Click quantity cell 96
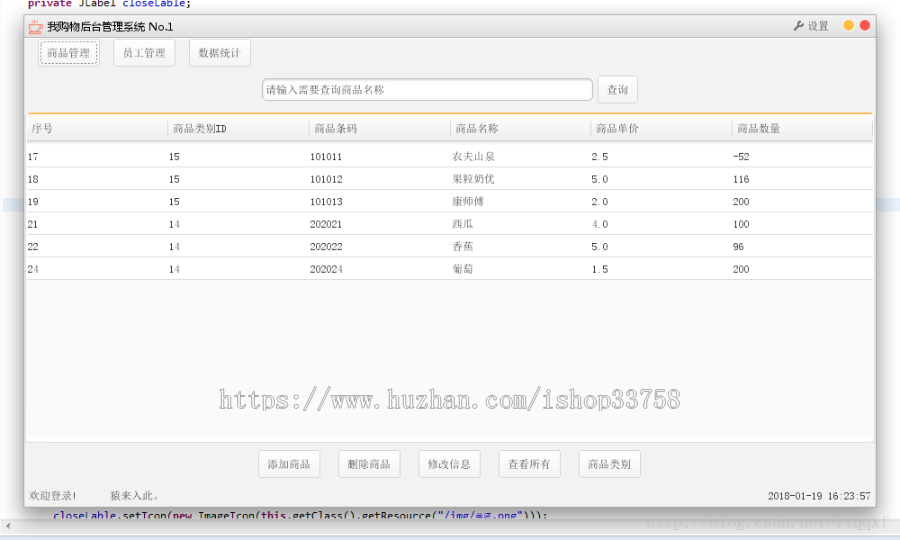 [x=738, y=246]
